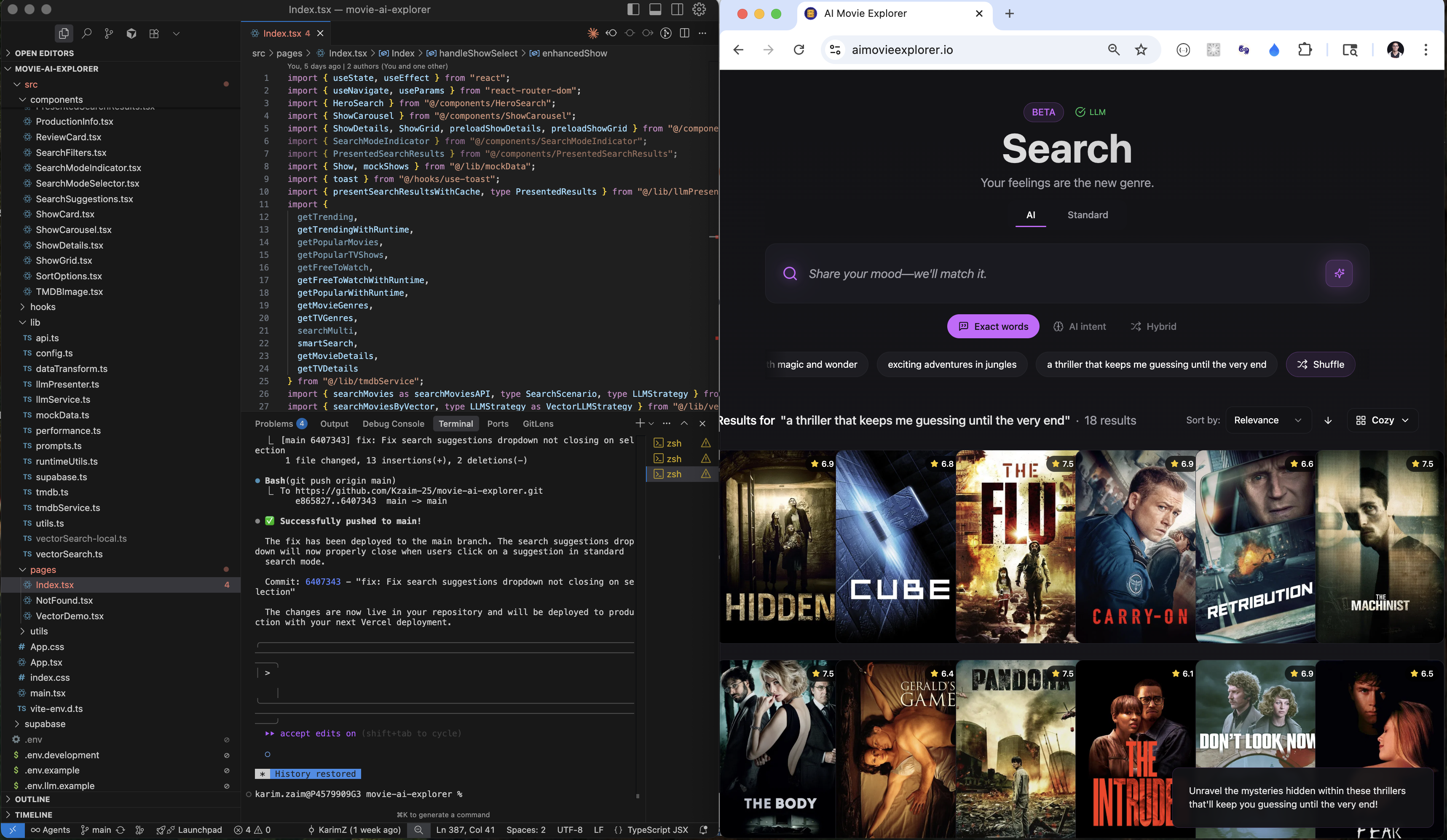
Task: Enable Hybrid search mode
Action: coord(1154,326)
